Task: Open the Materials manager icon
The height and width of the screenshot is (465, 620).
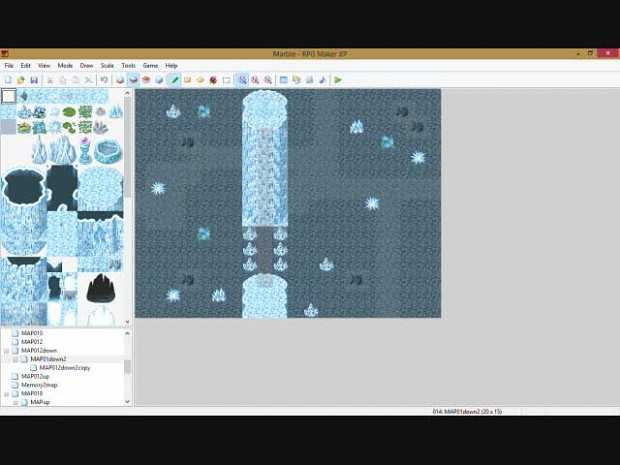Action: point(297,80)
